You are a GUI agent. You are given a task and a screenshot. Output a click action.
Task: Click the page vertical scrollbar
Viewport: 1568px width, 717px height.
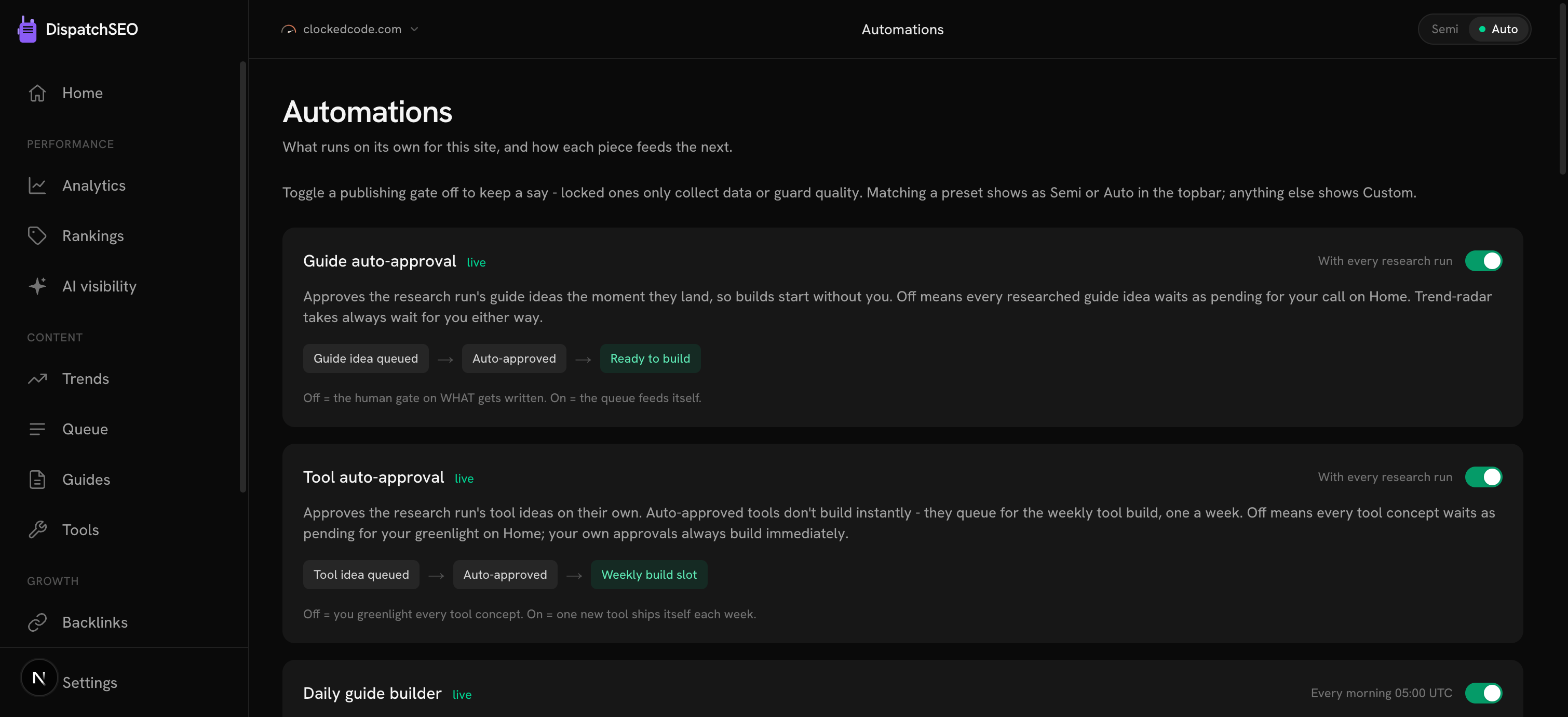click(x=1562, y=88)
